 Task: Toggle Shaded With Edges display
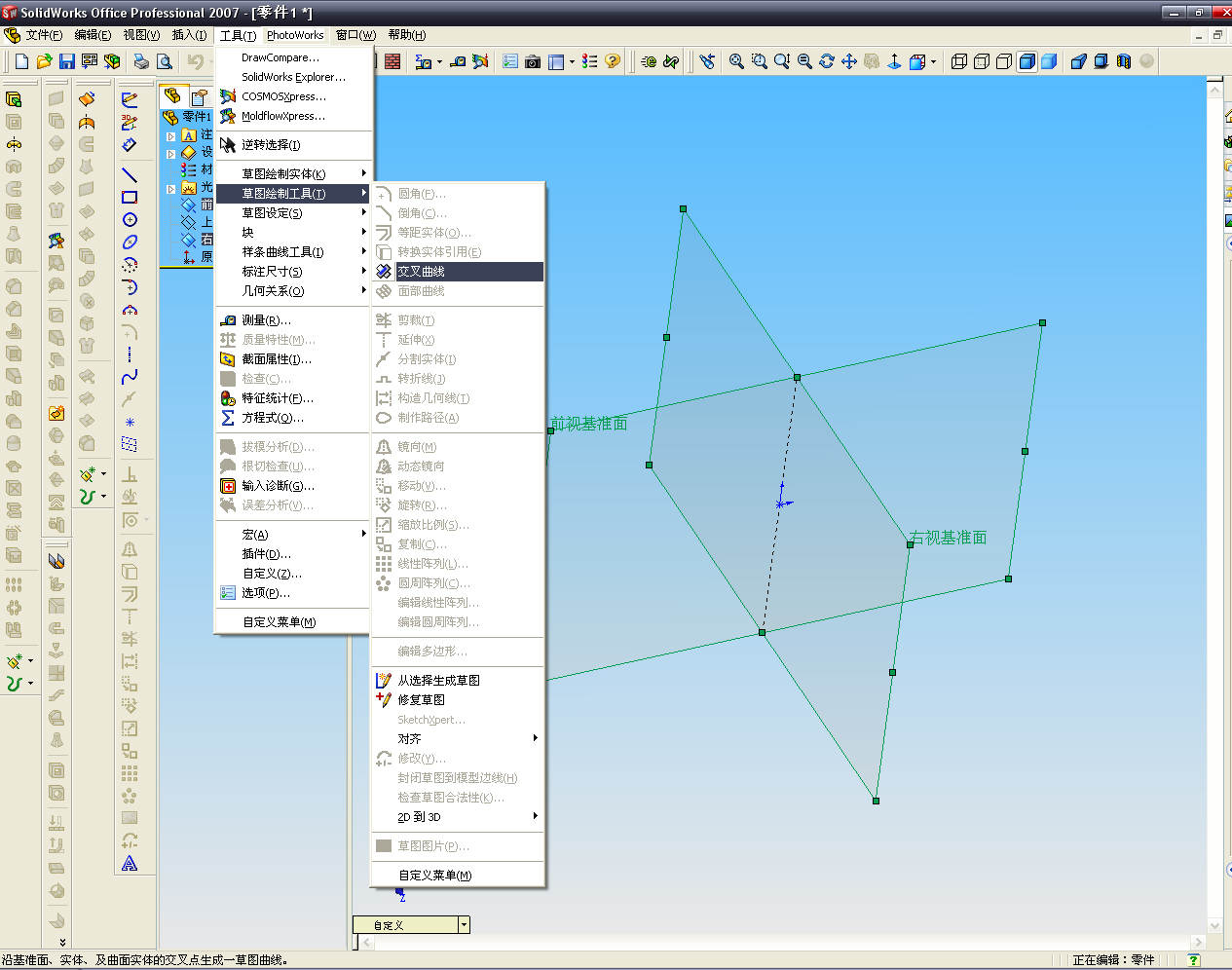[1027, 61]
